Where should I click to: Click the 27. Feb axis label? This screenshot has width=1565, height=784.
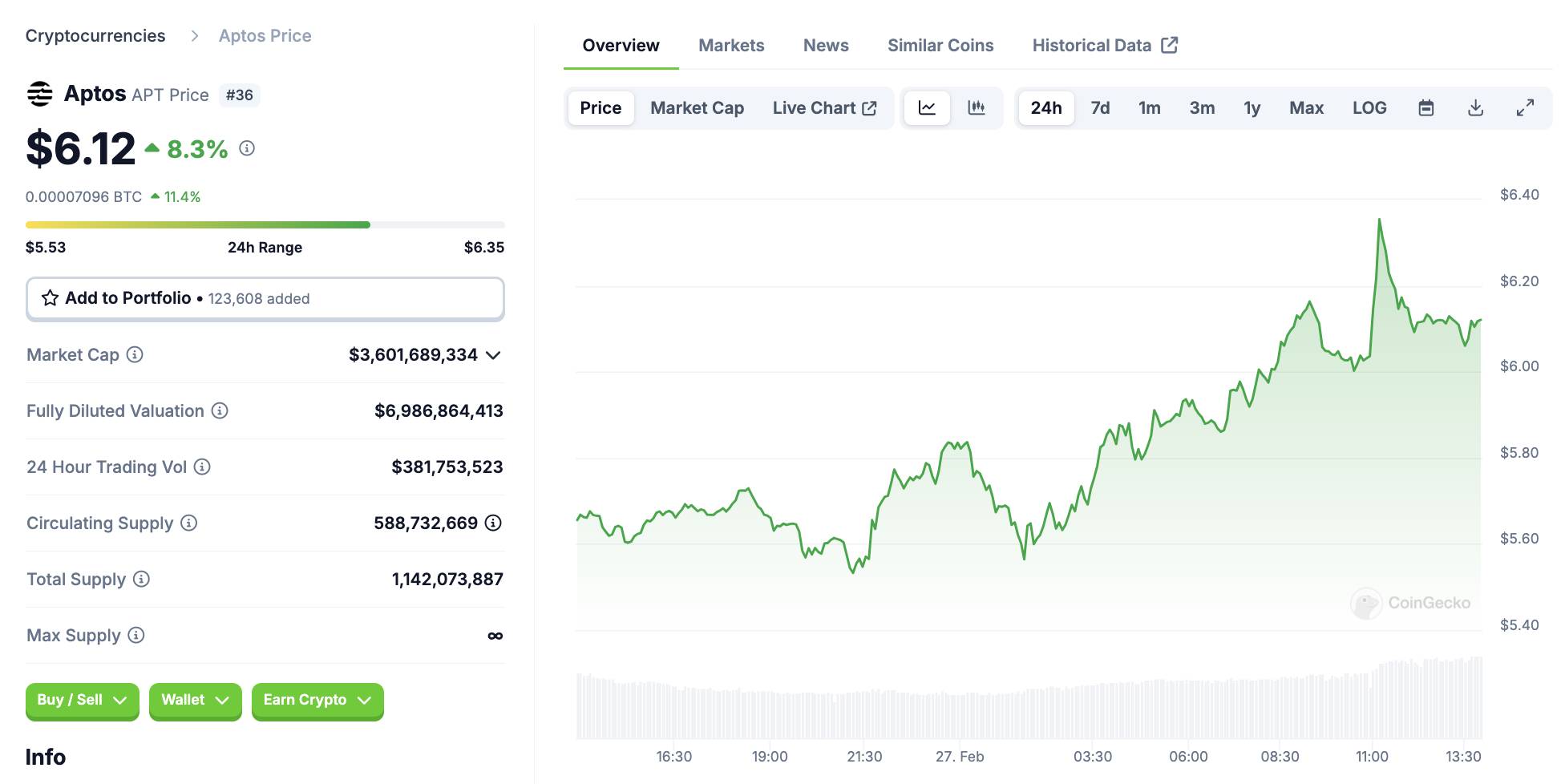960,757
